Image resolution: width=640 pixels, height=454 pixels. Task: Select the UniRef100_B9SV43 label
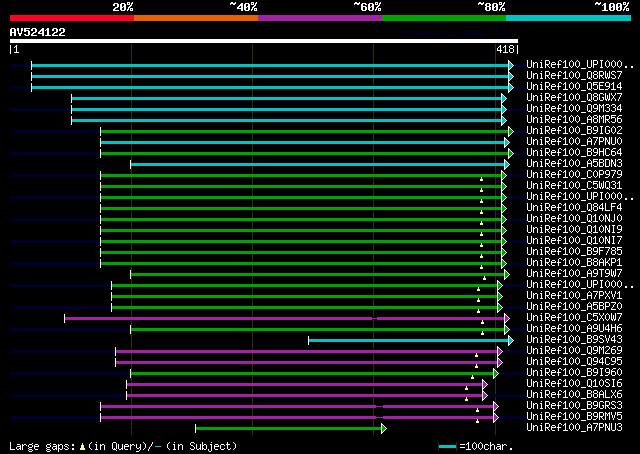tap(574, 340)
